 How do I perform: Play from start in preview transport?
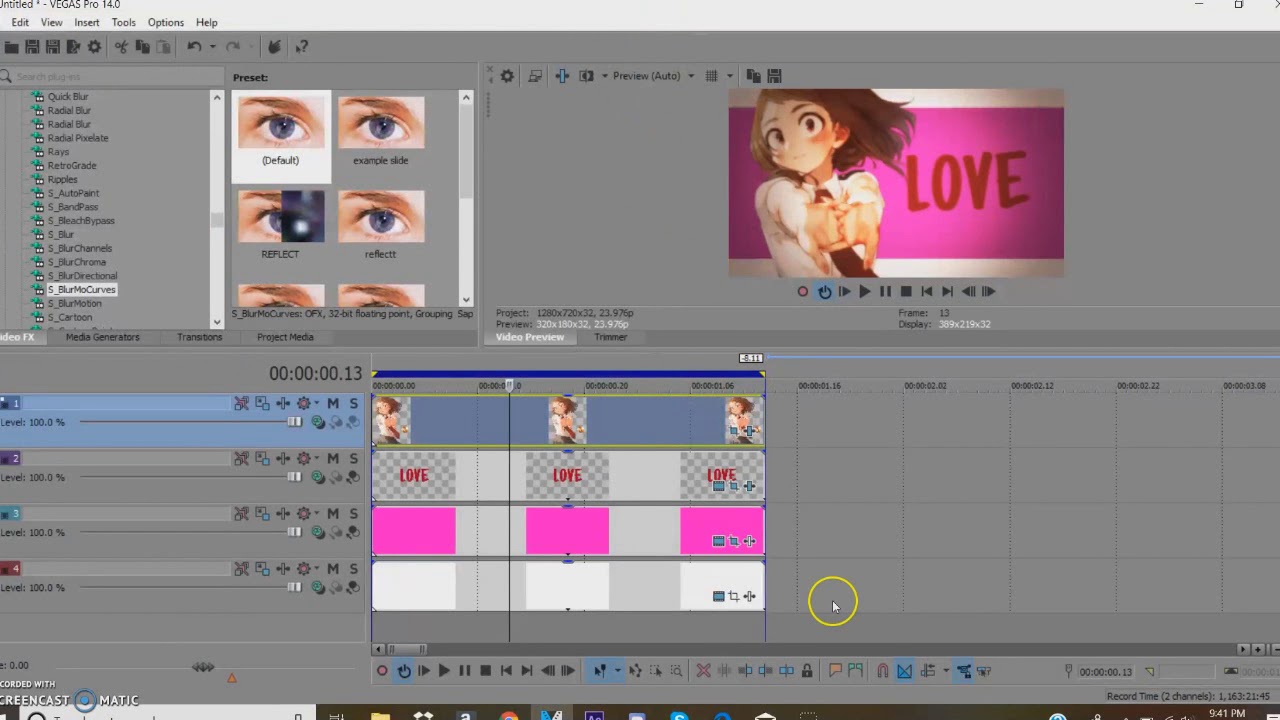(844, 292)
